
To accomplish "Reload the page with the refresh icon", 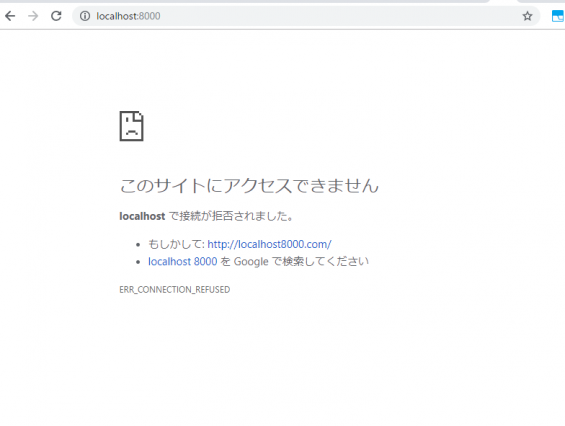I will pos(56,16).
